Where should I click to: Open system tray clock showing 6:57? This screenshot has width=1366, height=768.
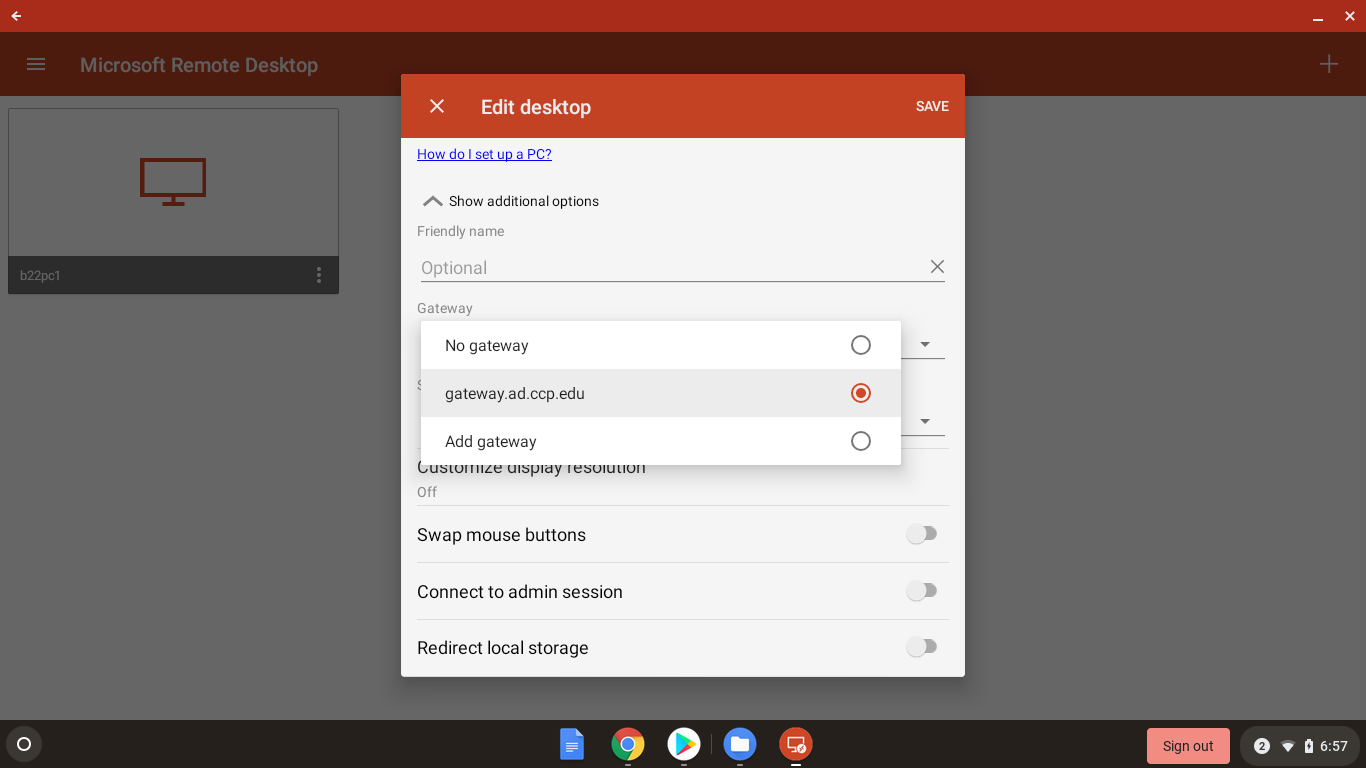tap(1334, 746)
